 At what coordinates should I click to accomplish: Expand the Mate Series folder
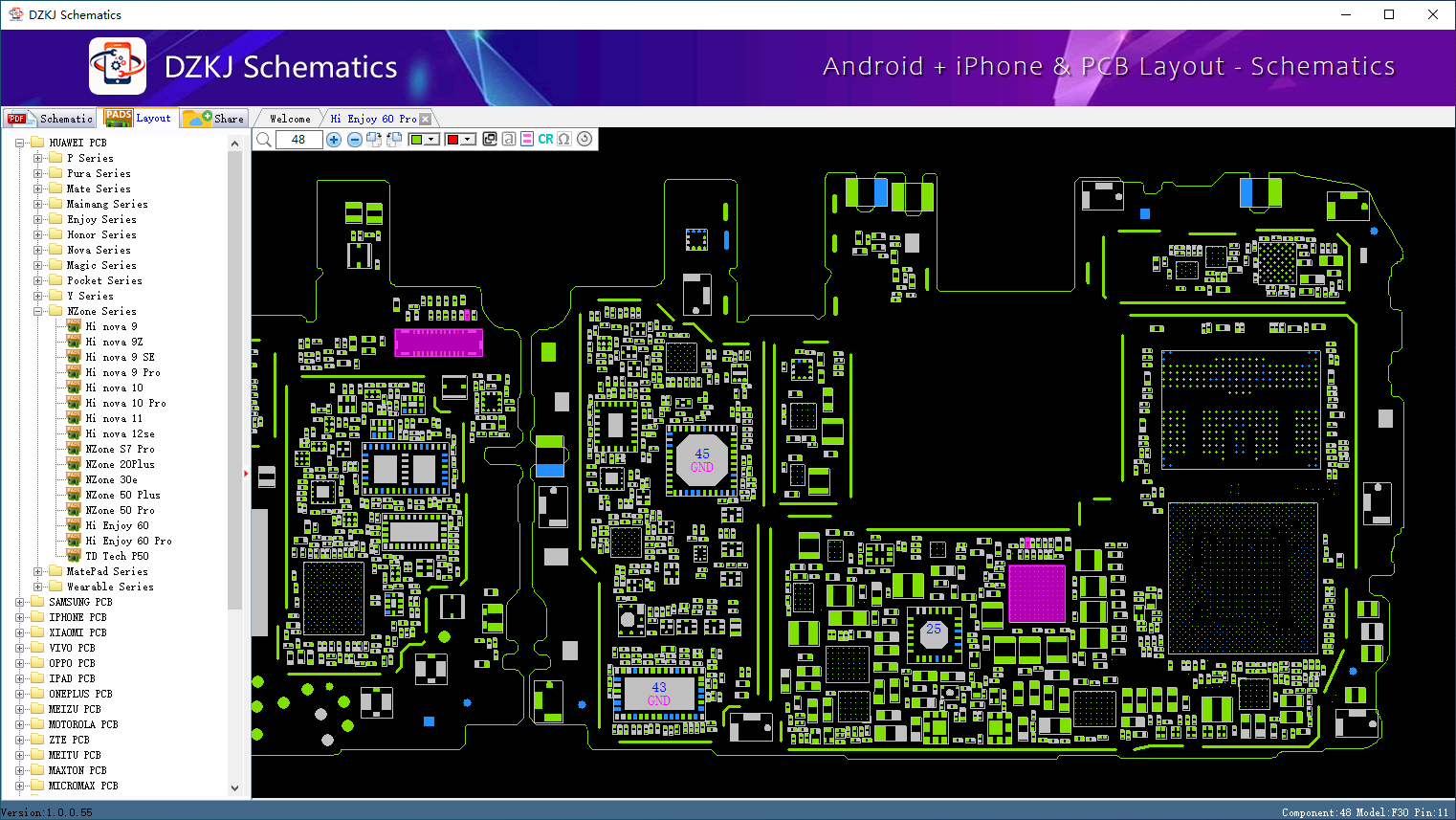[x=38, y=188]
